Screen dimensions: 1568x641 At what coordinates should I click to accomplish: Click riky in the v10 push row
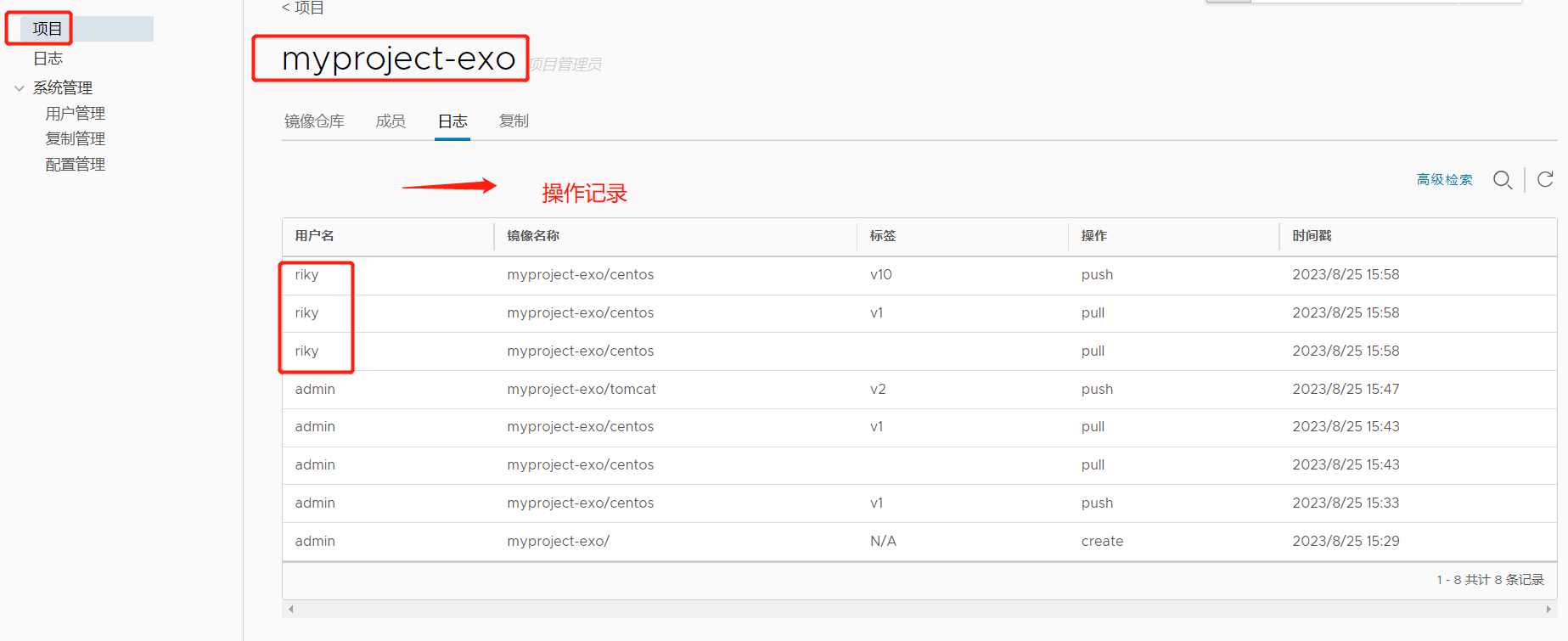tap(306, 275)
